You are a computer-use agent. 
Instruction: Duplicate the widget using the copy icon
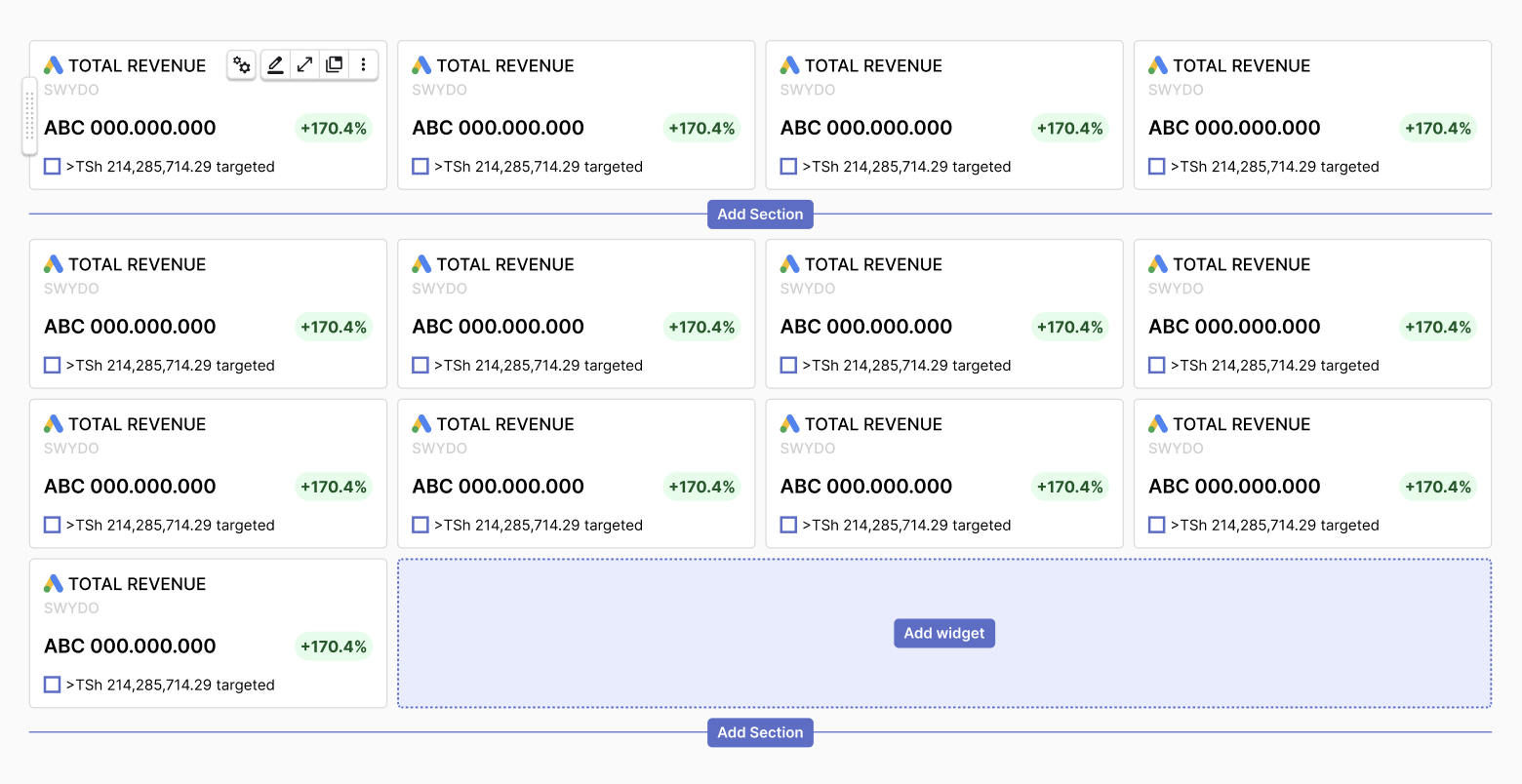[335, 65]
